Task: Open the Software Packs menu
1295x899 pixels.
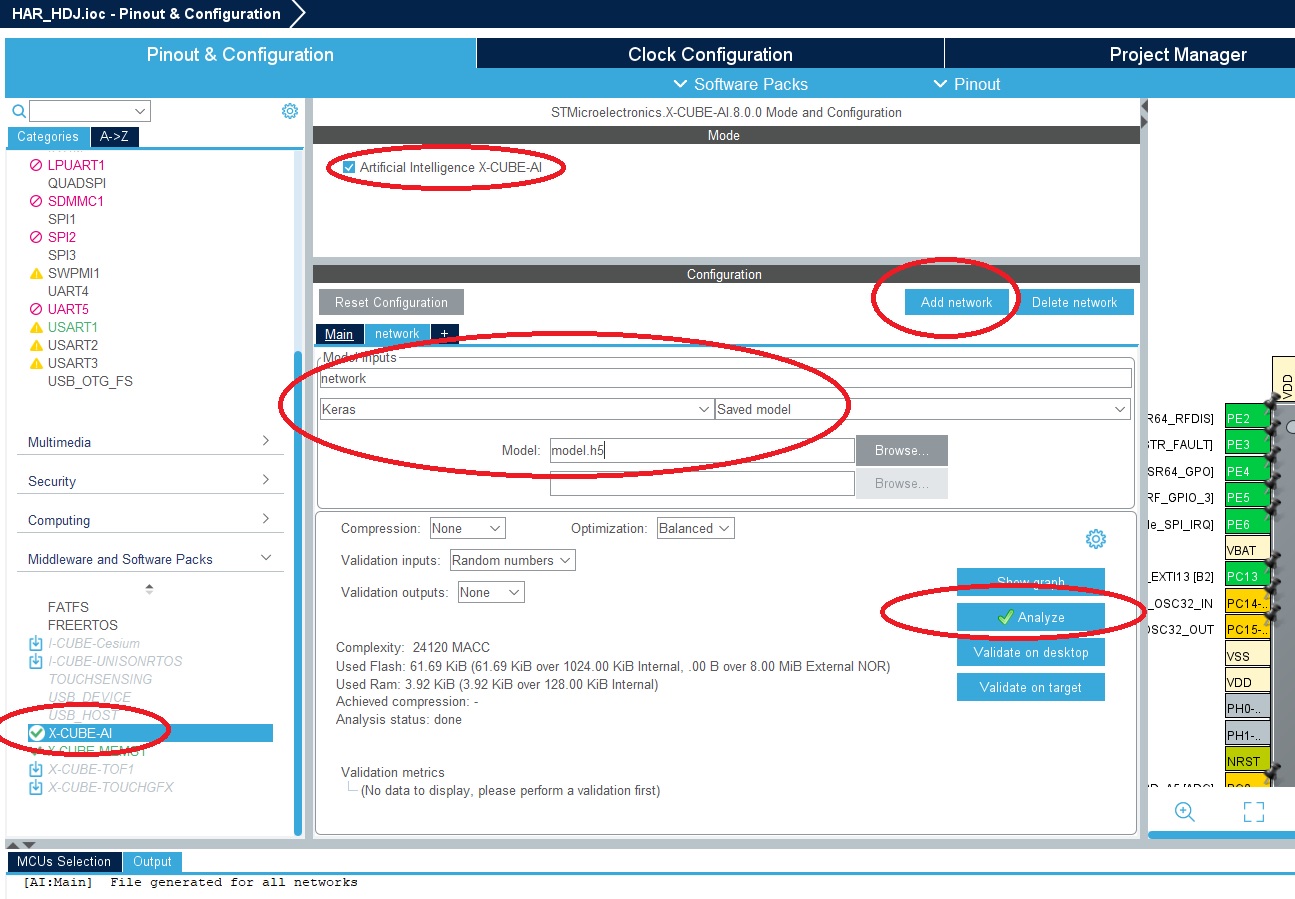Action: [741, 84]
